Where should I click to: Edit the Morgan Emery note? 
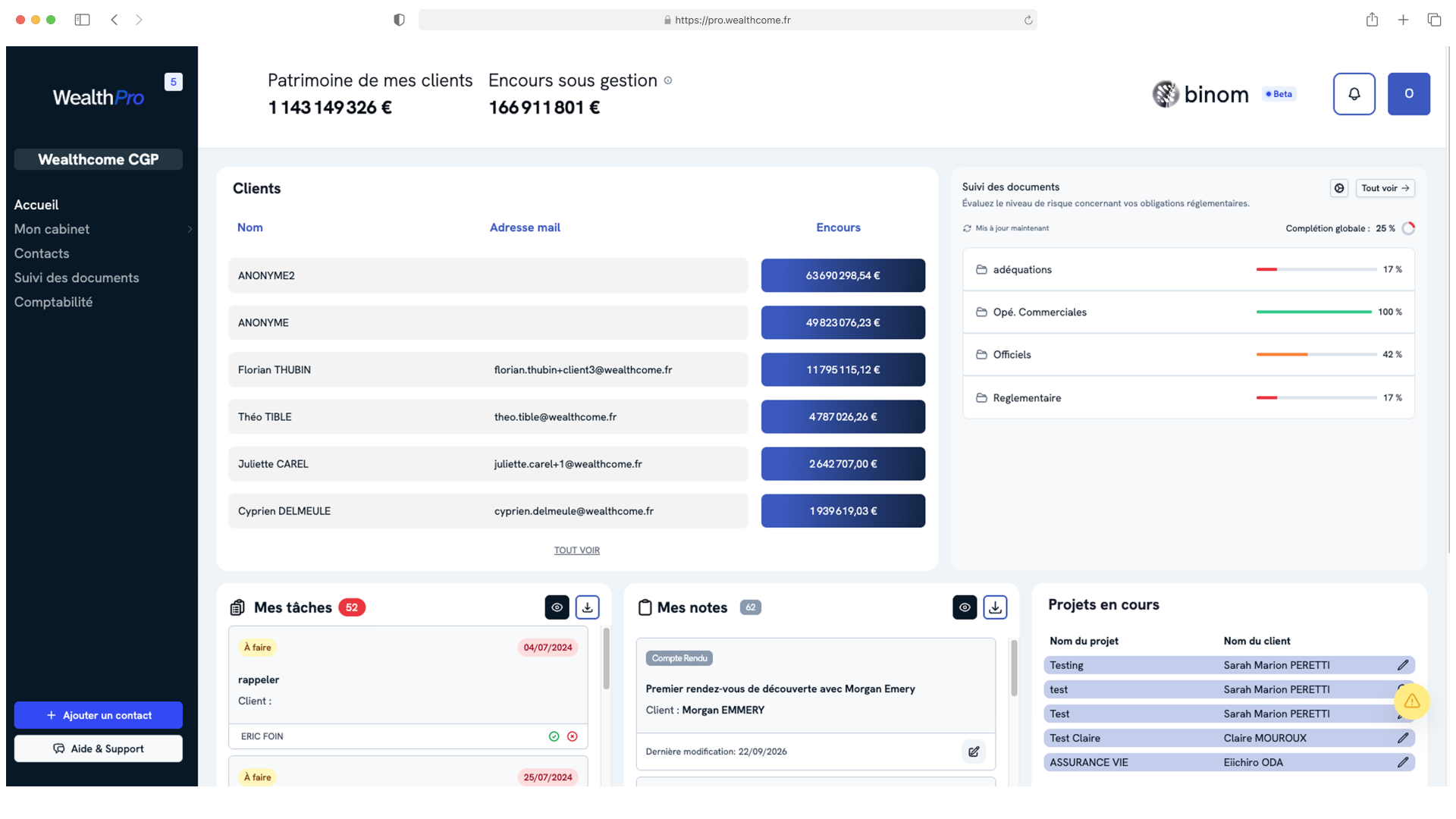pos(974,752)
